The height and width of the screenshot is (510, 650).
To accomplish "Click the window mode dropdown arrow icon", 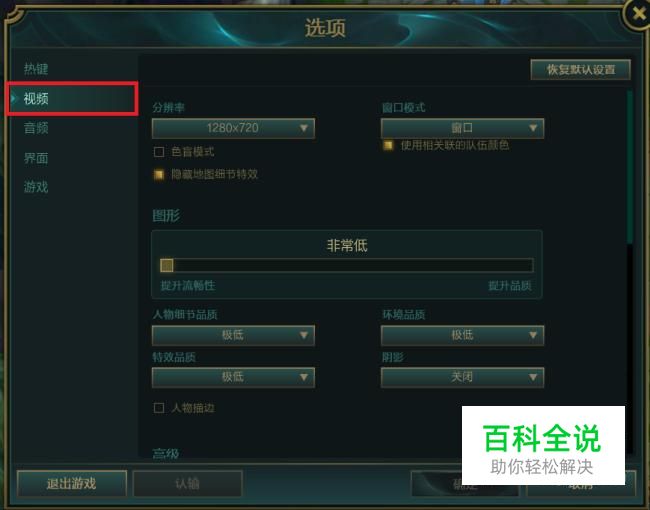I will pos(533,128).
